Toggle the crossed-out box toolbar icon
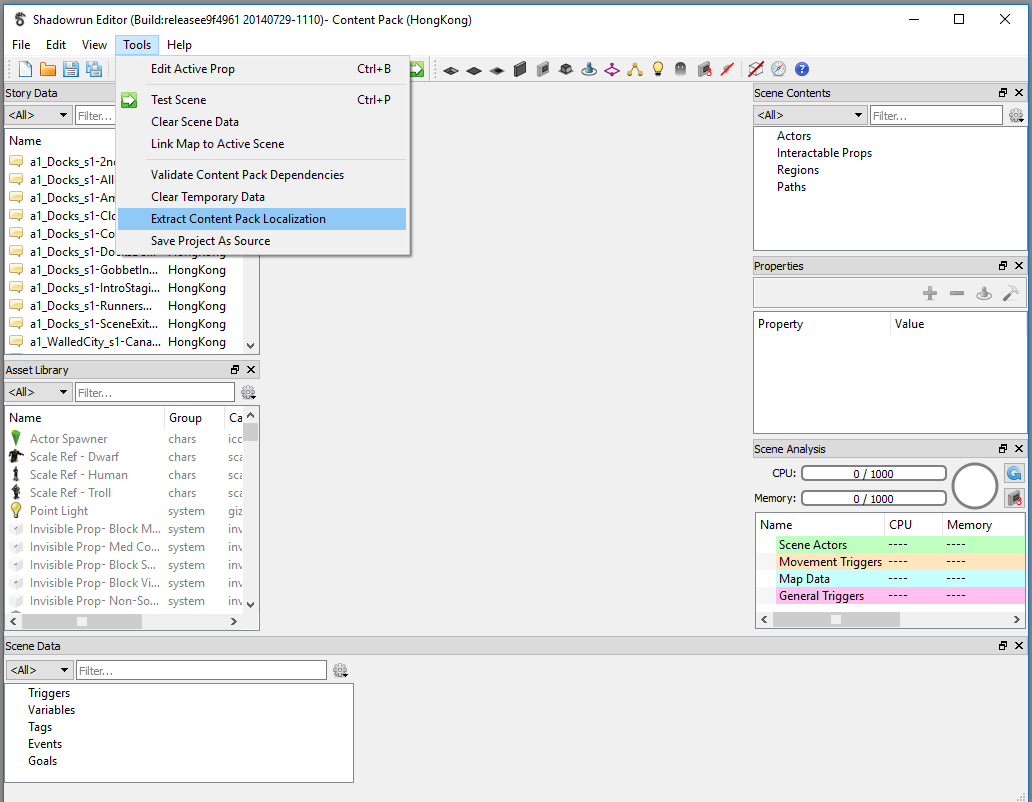This screenshot has height=802, width=1032. click(756, 69)
